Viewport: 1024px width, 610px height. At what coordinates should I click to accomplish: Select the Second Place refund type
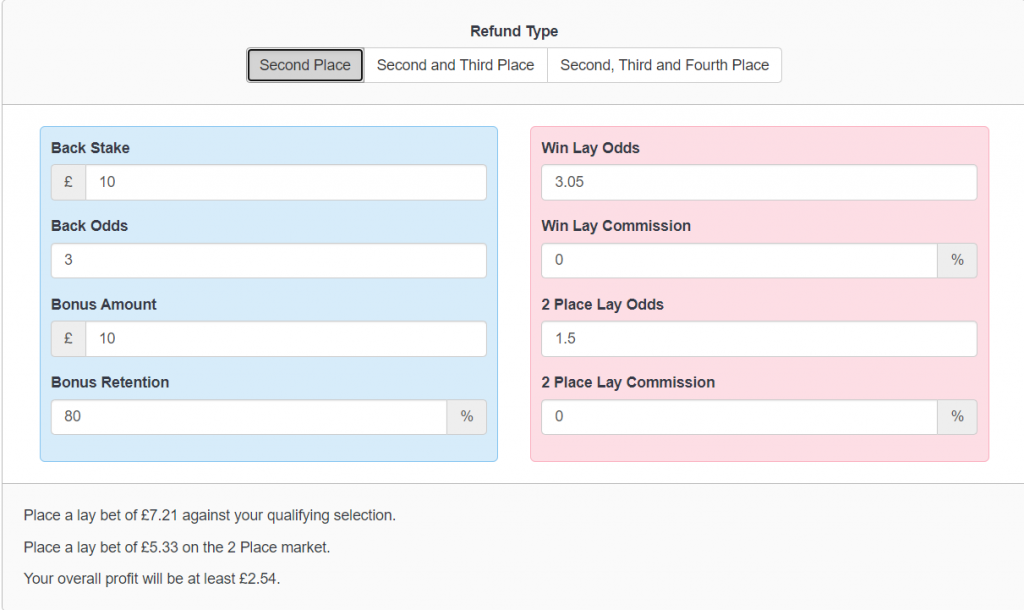(x=305, y=65)
